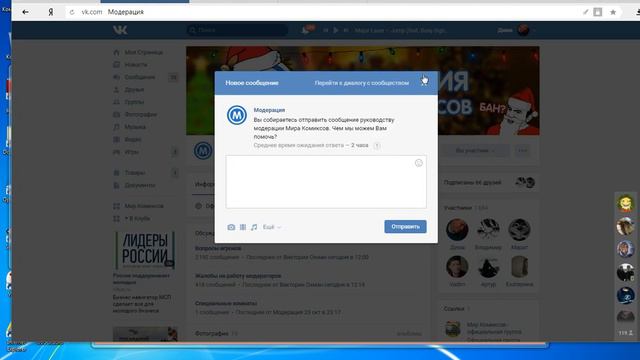Play the current track in header player
The height and width of the screenshot is (360, 640).
tap(336, 30)
